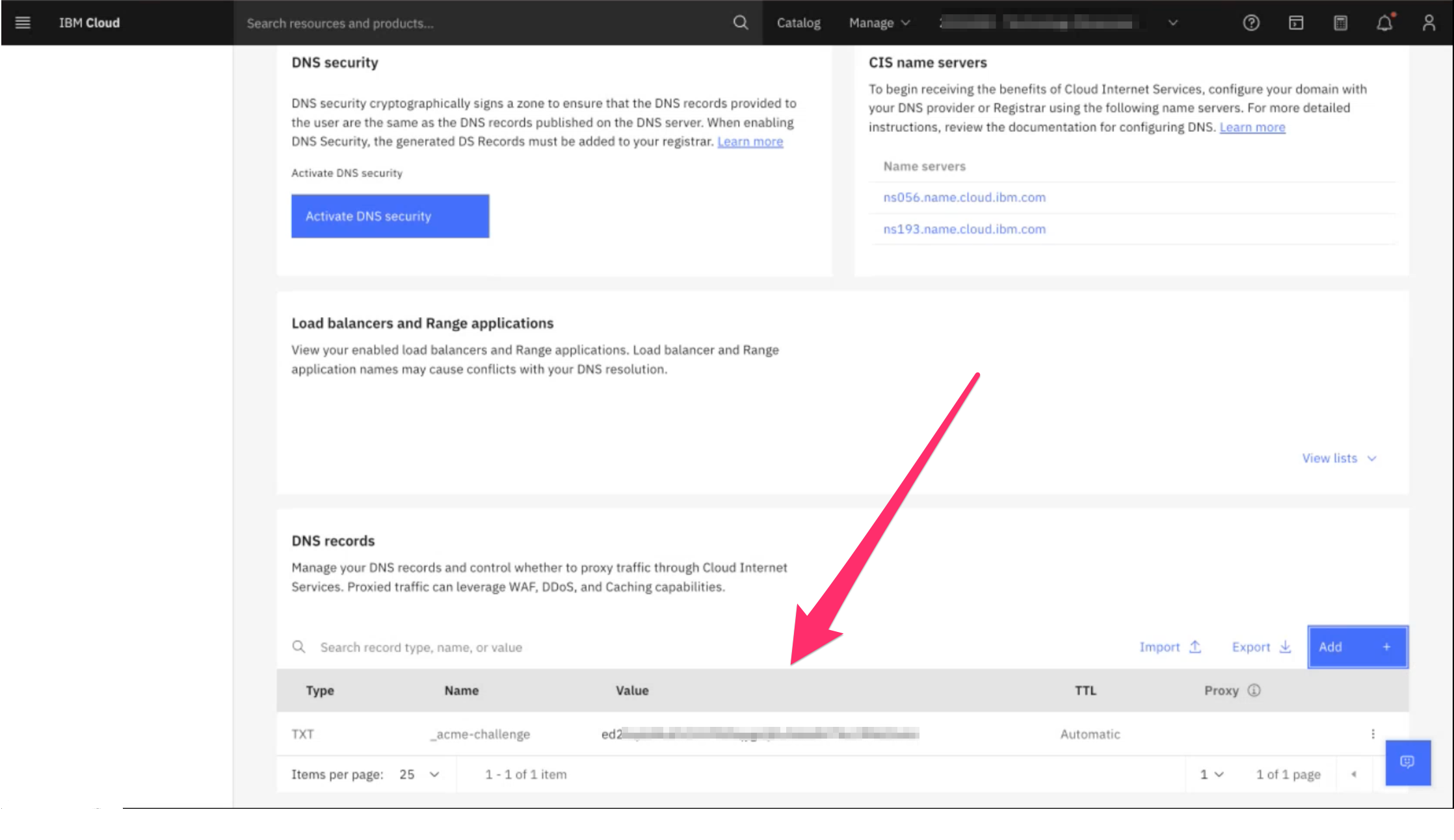Focus the DNS record search field
Viewport: 1454px width, 840px height.
(x=421, y=648)
